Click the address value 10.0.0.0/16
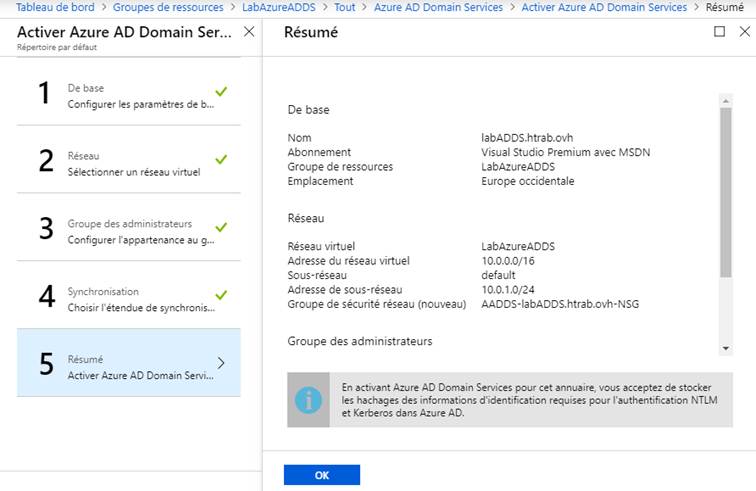Viewport: 756px width, 491px height. click(x=508, y=260)
